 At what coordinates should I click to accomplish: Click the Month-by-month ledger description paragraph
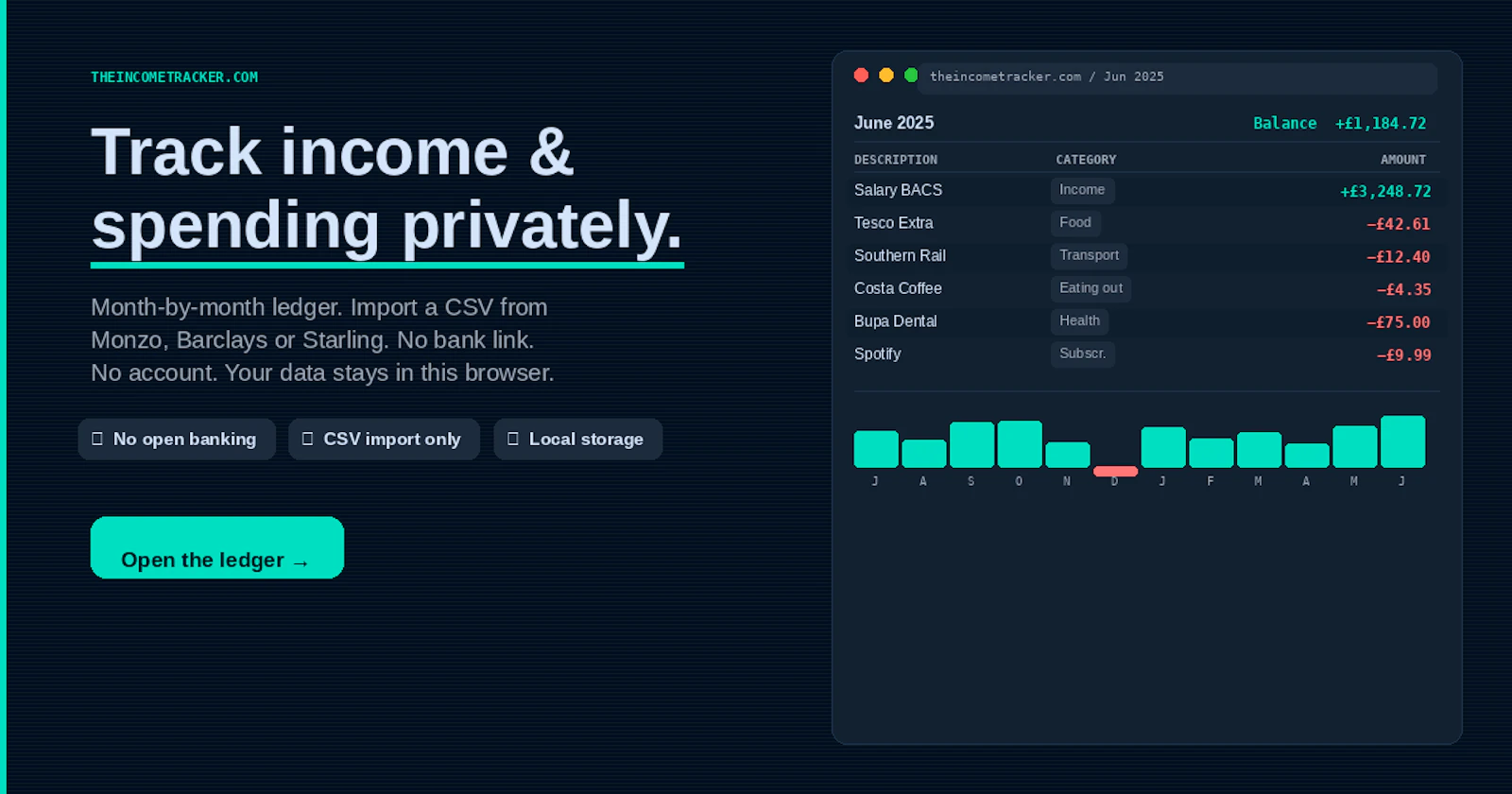click(322, 340)
